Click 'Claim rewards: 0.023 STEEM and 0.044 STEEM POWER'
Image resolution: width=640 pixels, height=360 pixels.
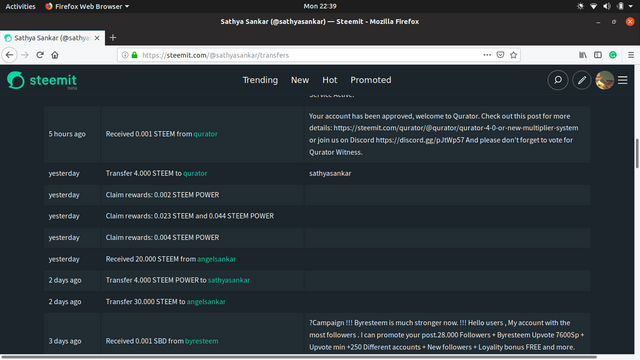pos(190,216)
